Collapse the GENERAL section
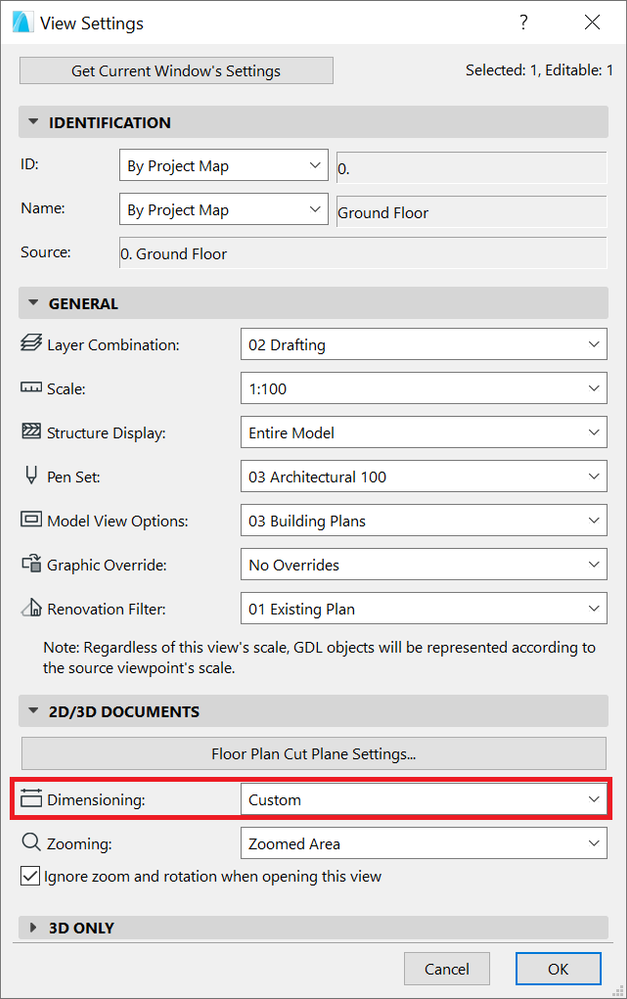The height and width of the screenshot is (999, 627). [32, 304]
